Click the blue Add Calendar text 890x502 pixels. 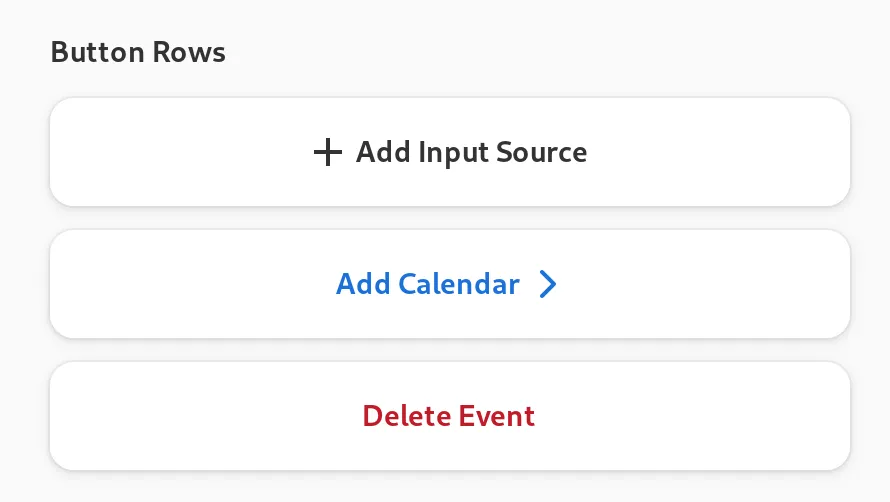(428, 284)
